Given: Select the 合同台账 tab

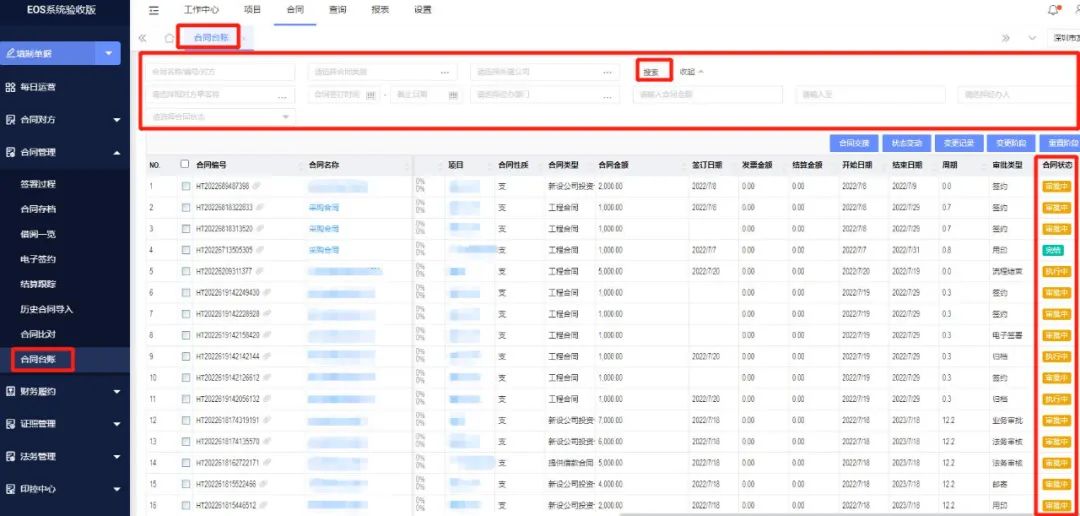Looking at the screenshot, I should point(209,38).
